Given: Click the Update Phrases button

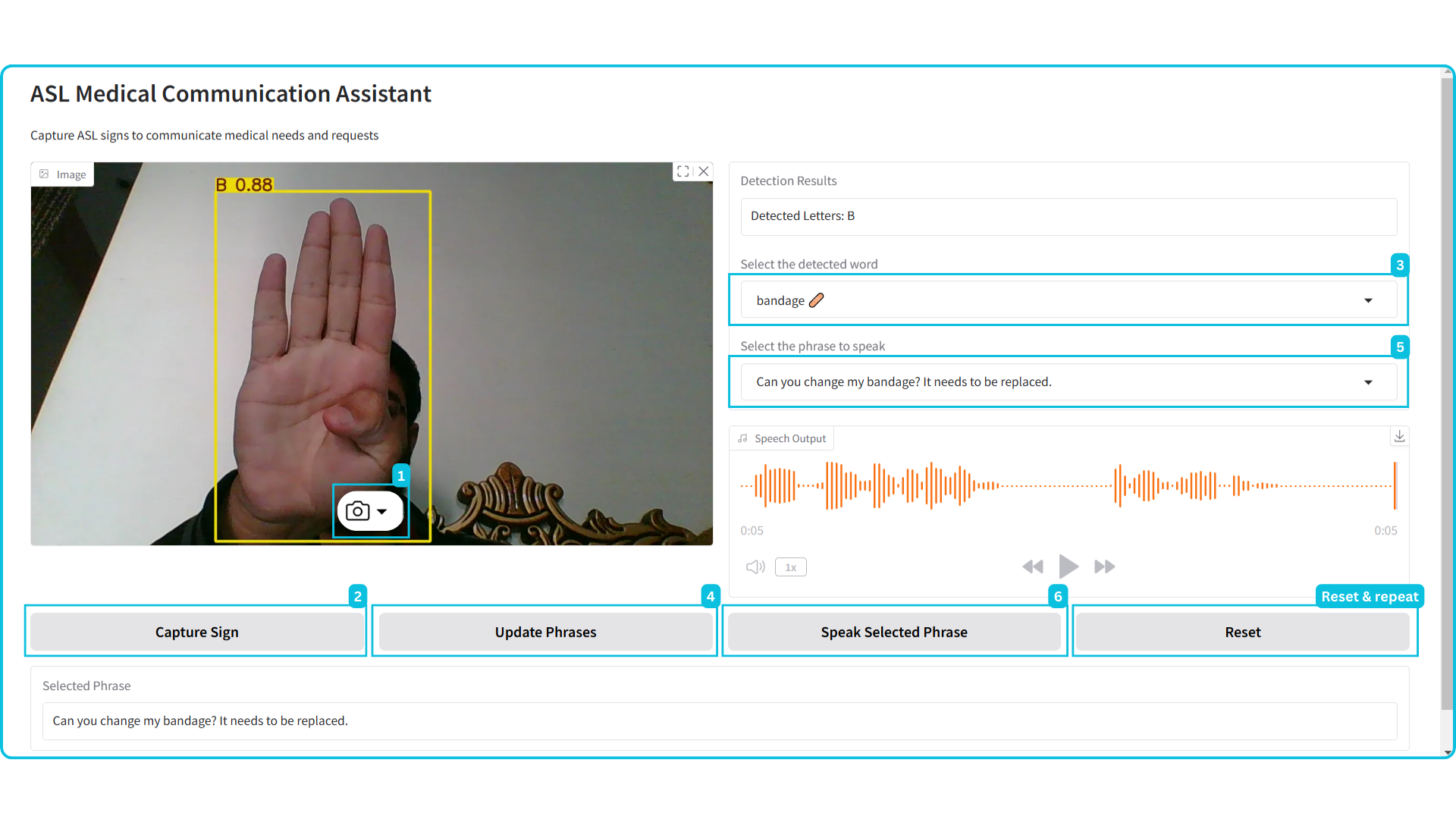Looking at the screenshot, I should 545,632.
